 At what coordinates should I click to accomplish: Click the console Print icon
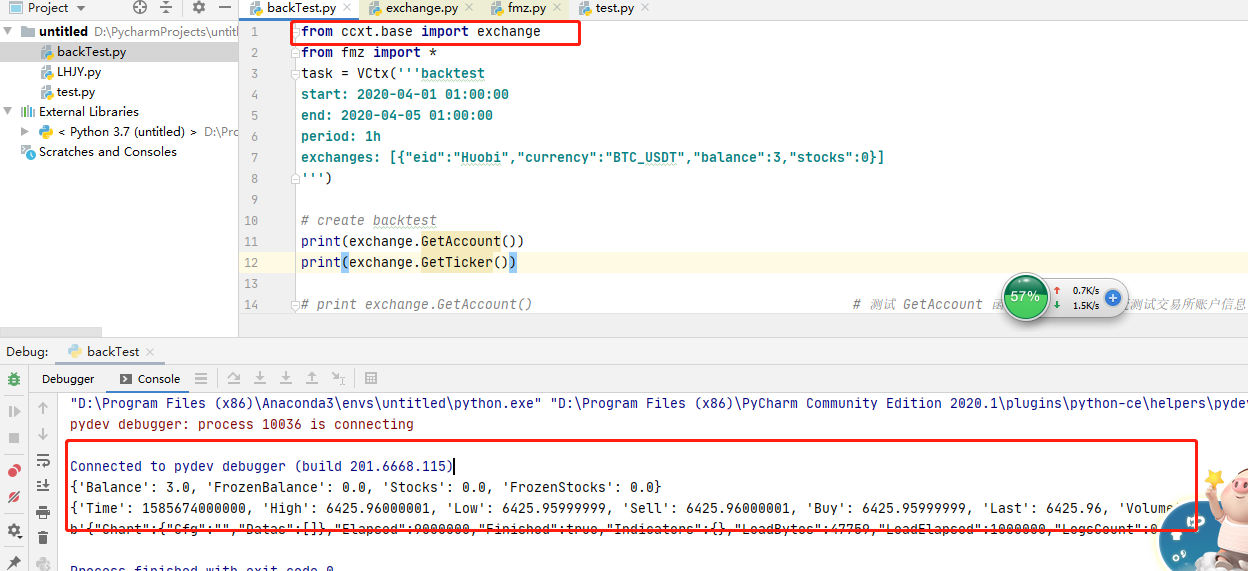tap(43, 512)
